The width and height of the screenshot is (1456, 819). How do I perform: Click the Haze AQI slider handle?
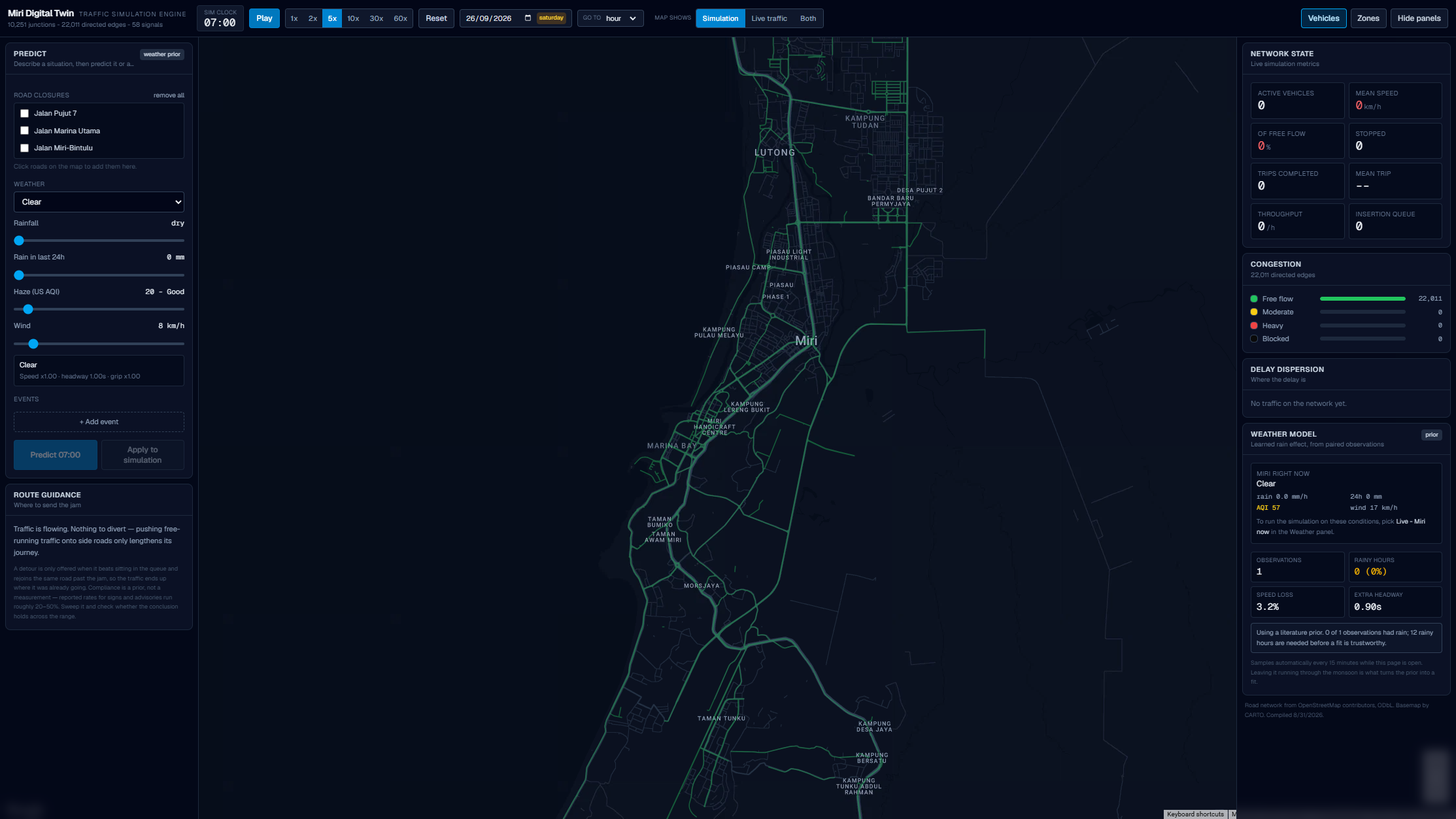(28, 309)
